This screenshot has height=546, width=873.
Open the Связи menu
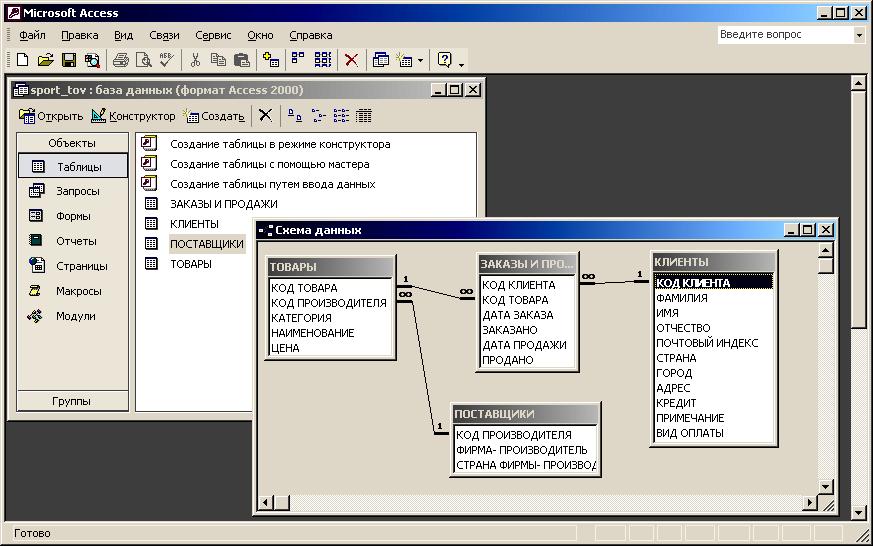pyautogui.click(x=164, y=35)
